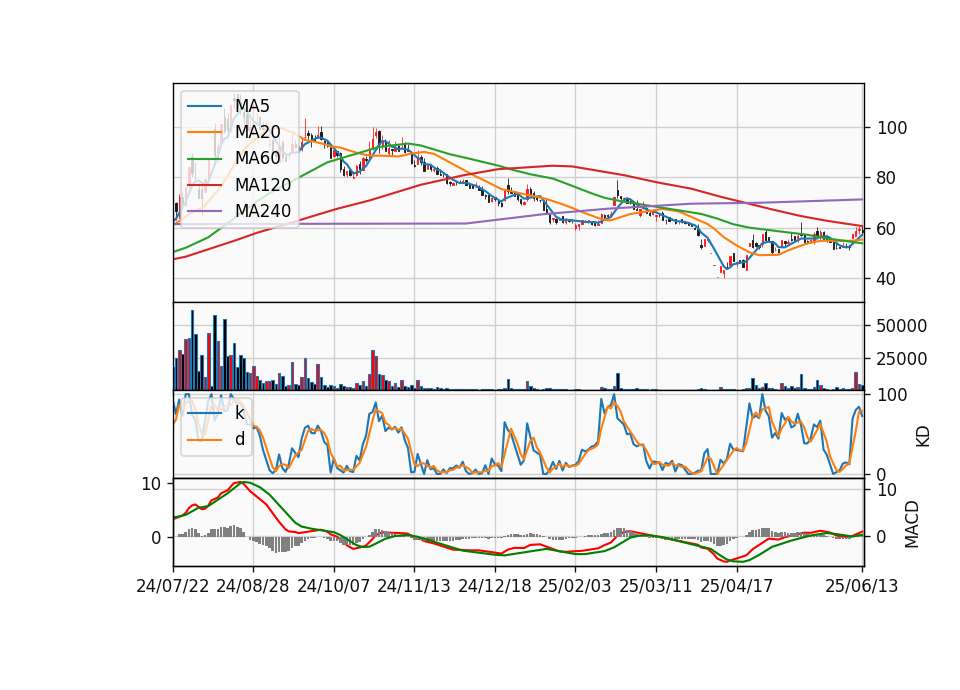The image size is (960, 690).
Task: Click the 25000 volume axis label
Action: pyautogui.click(x=901, y=359)
